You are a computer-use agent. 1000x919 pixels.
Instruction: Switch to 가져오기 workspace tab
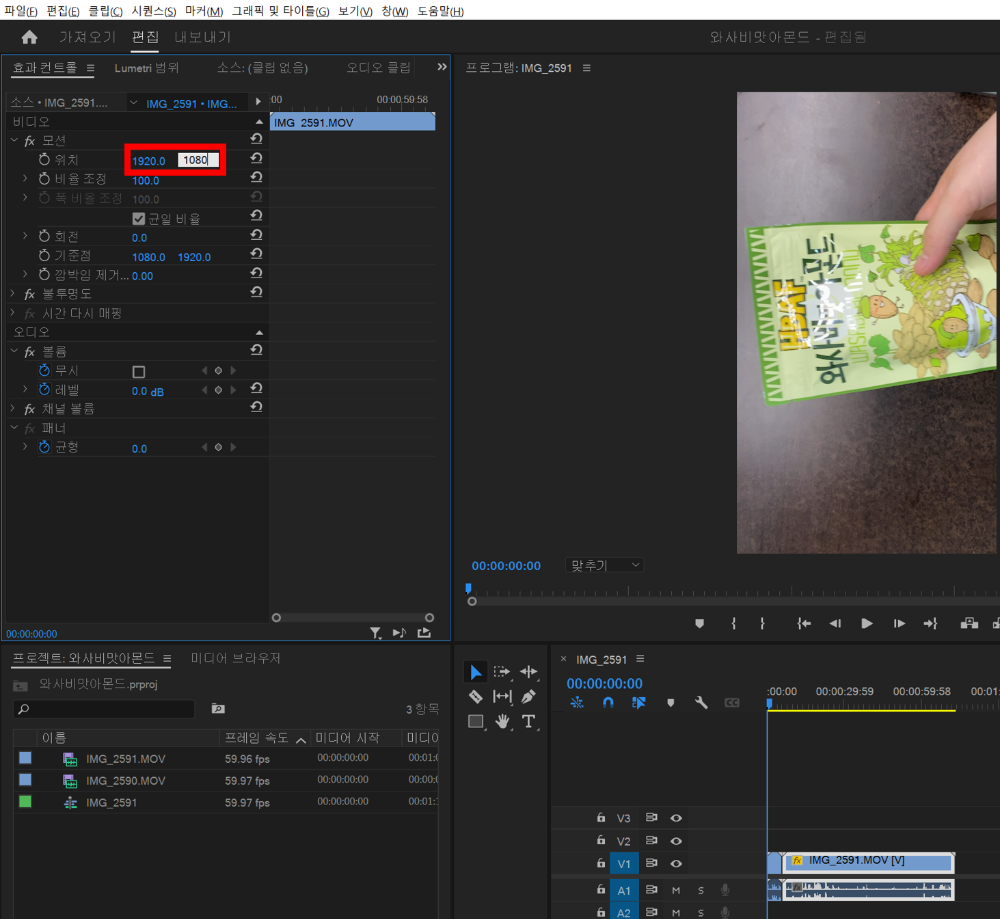[x=87, y=37]
